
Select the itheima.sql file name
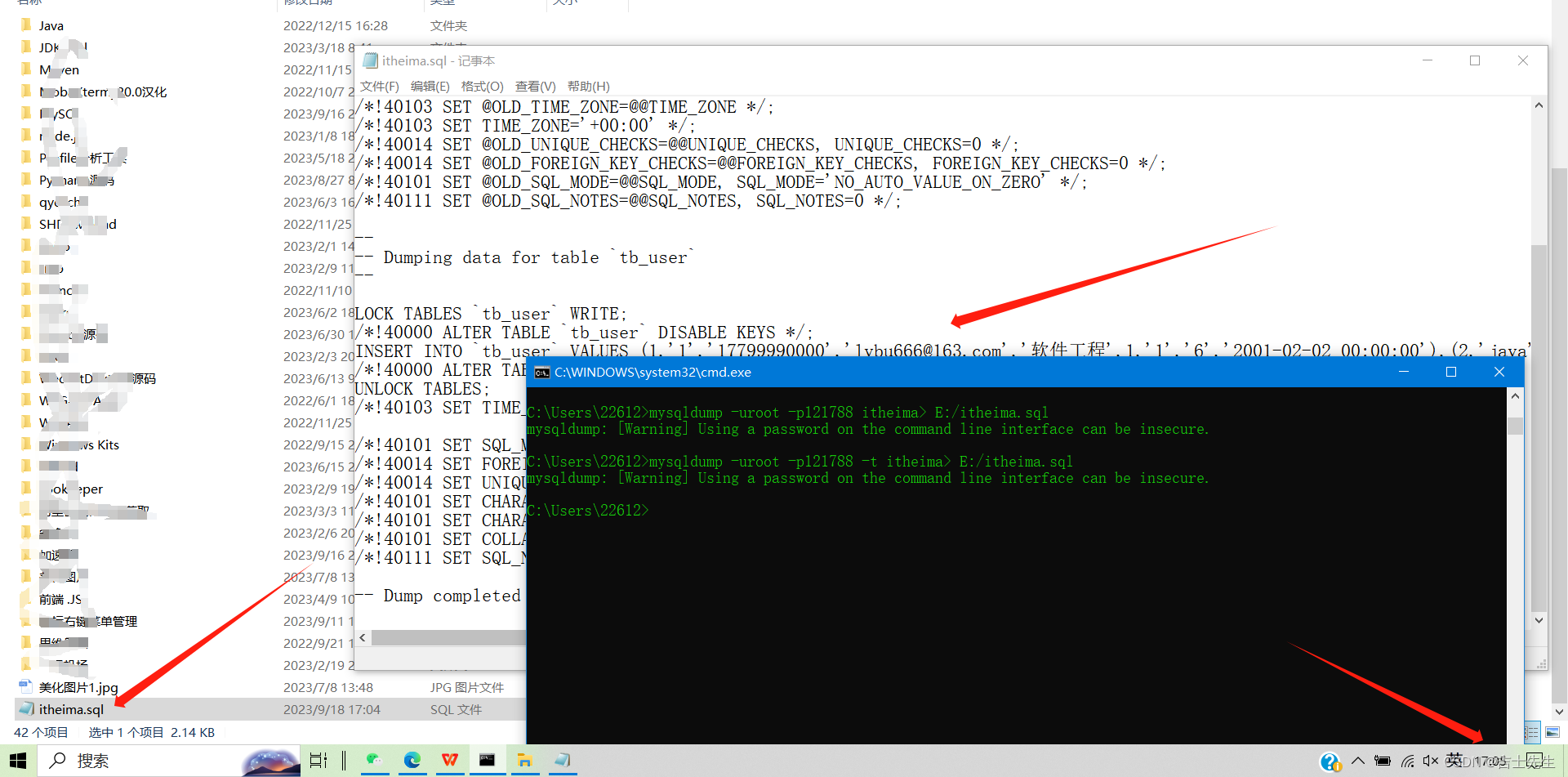tap(71, 709)
